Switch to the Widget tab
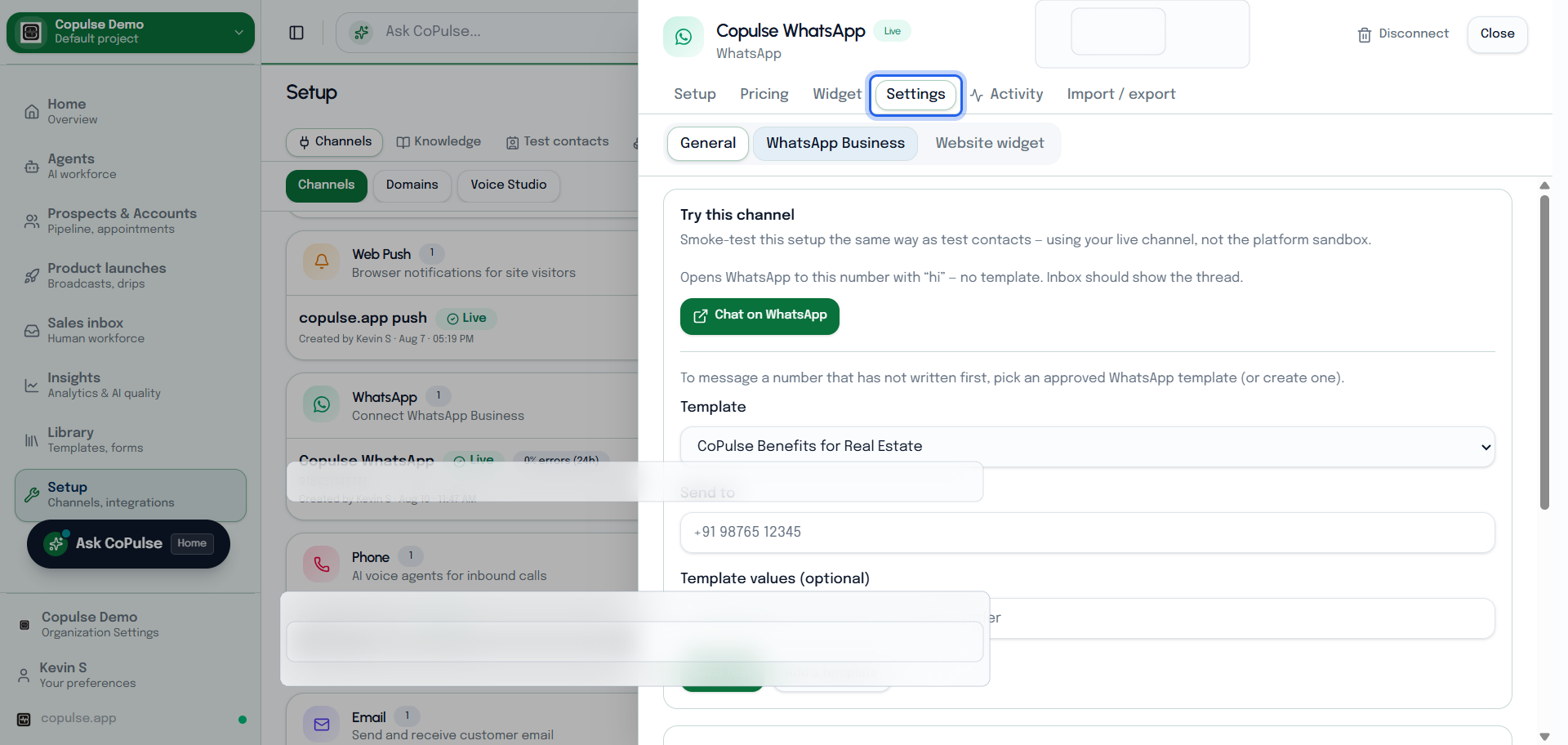Viewport: 1568px width, 745px height. click(x=837, y=95)
